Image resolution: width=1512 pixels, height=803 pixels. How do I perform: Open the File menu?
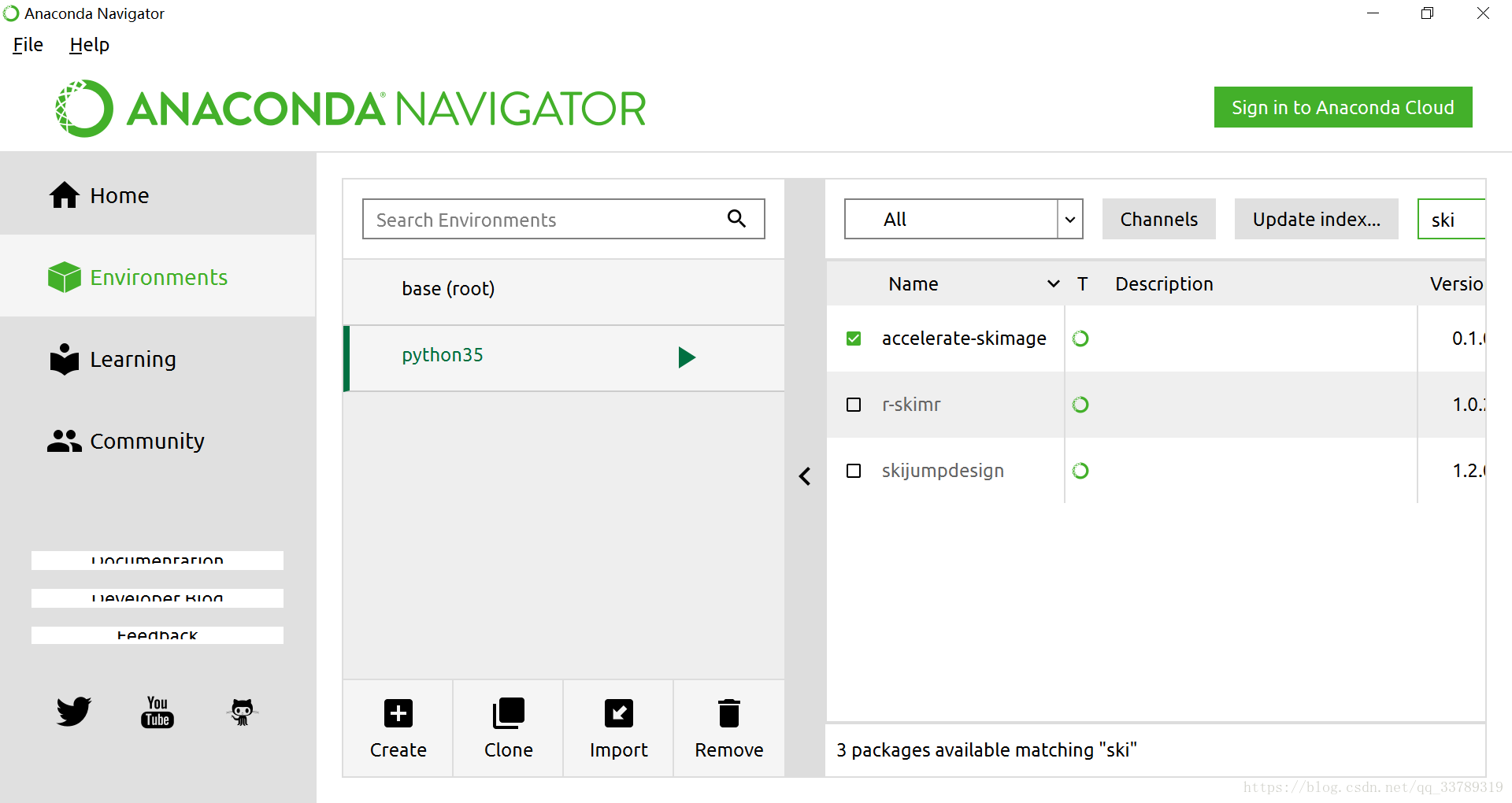click(28, 45)
